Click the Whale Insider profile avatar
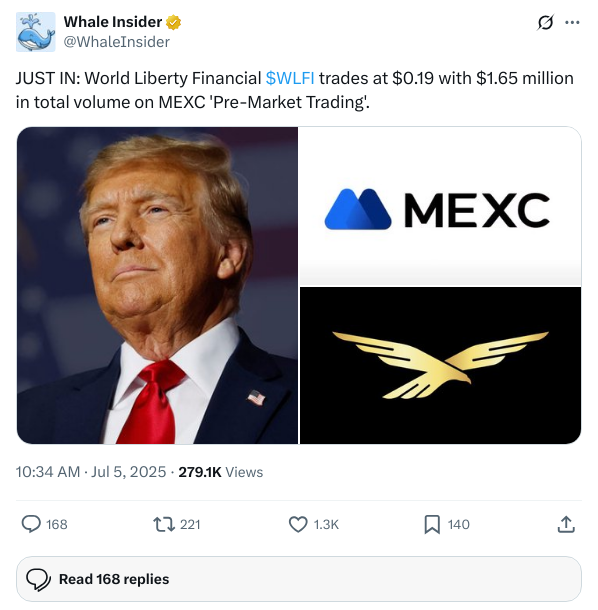 (35, 32)
